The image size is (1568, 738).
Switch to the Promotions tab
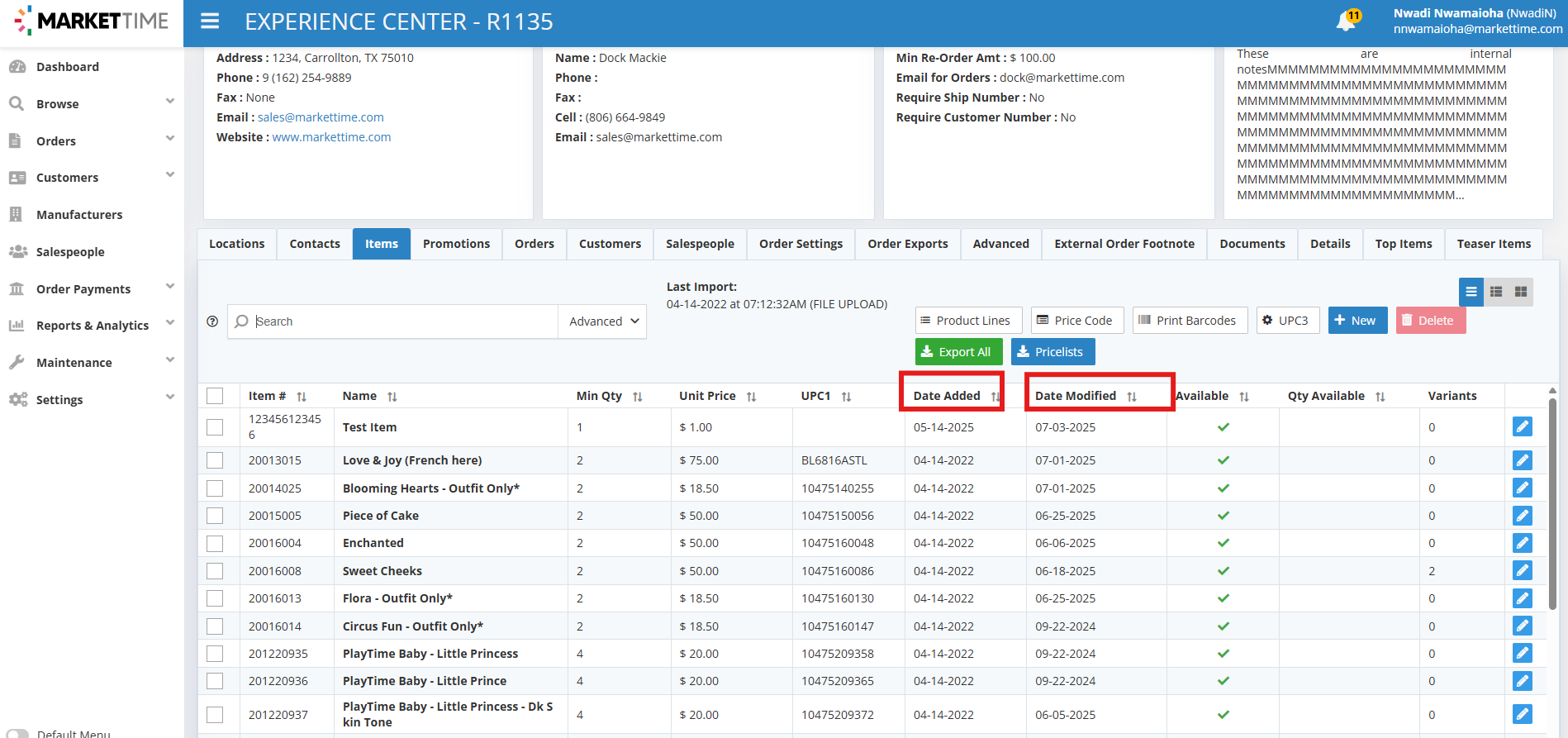click(x=457, y=244)
